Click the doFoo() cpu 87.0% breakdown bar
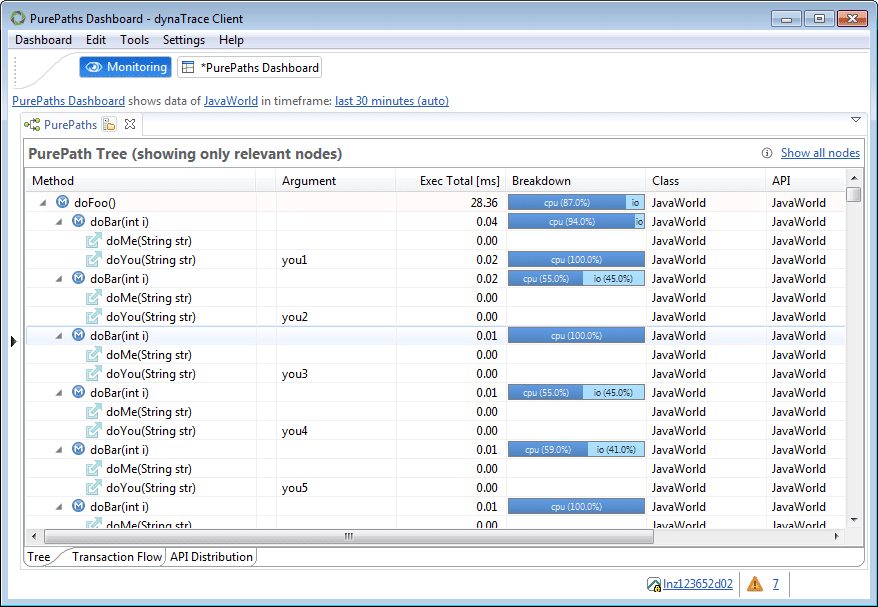 (576, 202)
